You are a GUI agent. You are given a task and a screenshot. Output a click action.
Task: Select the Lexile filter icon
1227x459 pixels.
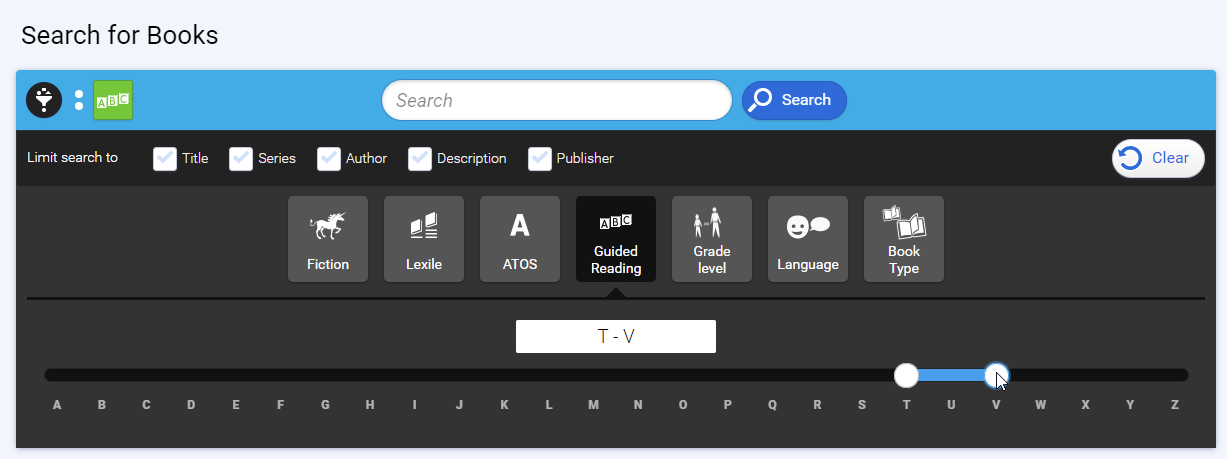point(424,239)
